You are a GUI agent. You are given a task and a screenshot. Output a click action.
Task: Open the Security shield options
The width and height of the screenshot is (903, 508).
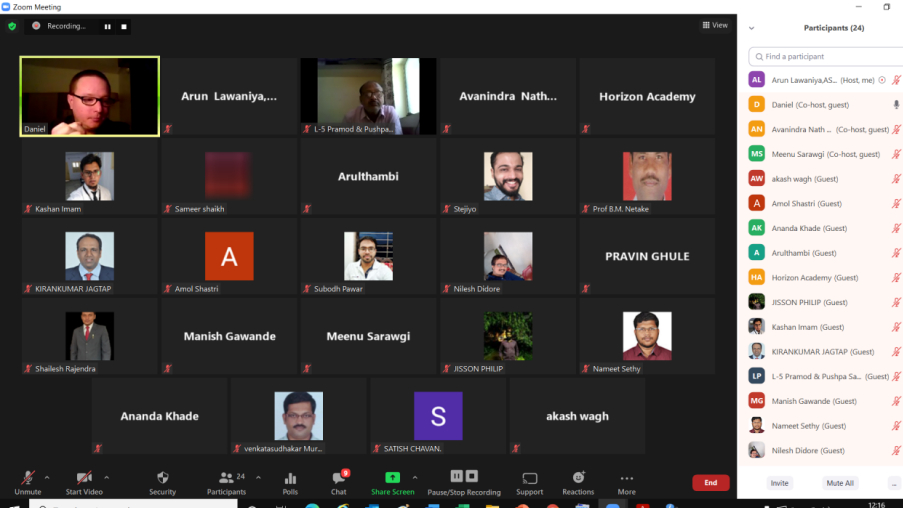click(x=162, y=481)
